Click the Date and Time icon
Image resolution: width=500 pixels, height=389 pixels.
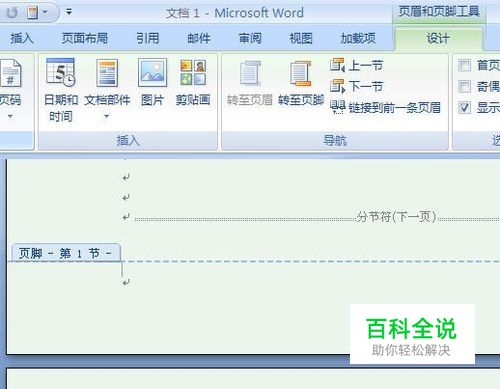tap(61, 72)
